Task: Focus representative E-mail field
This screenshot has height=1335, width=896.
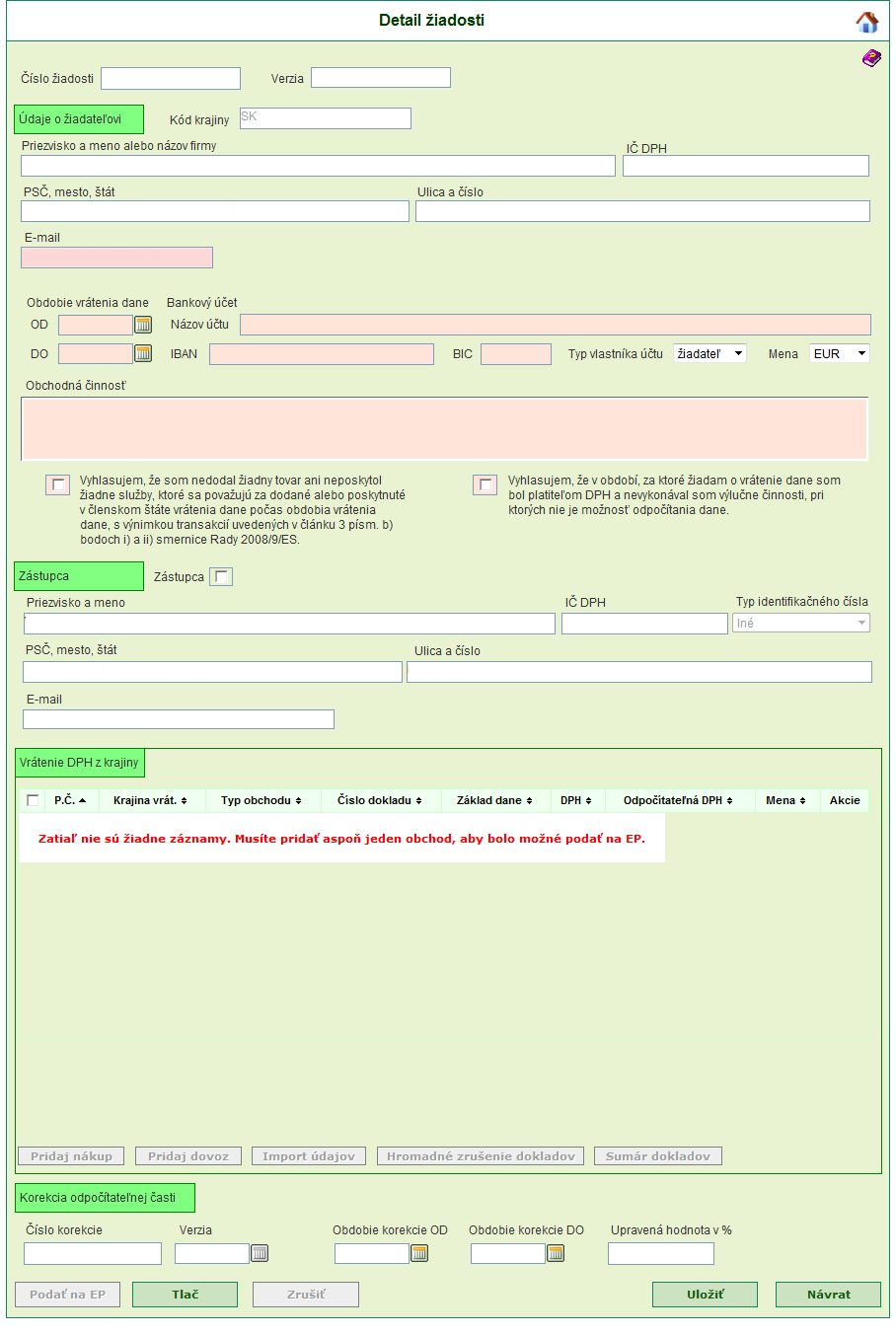Action: (x=179, y=719)
